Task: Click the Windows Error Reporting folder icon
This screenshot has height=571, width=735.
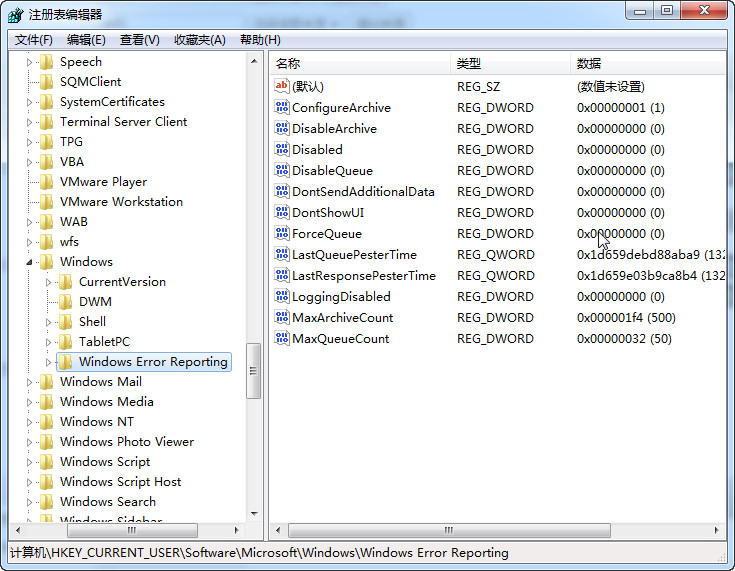Action: pos(66,361)
